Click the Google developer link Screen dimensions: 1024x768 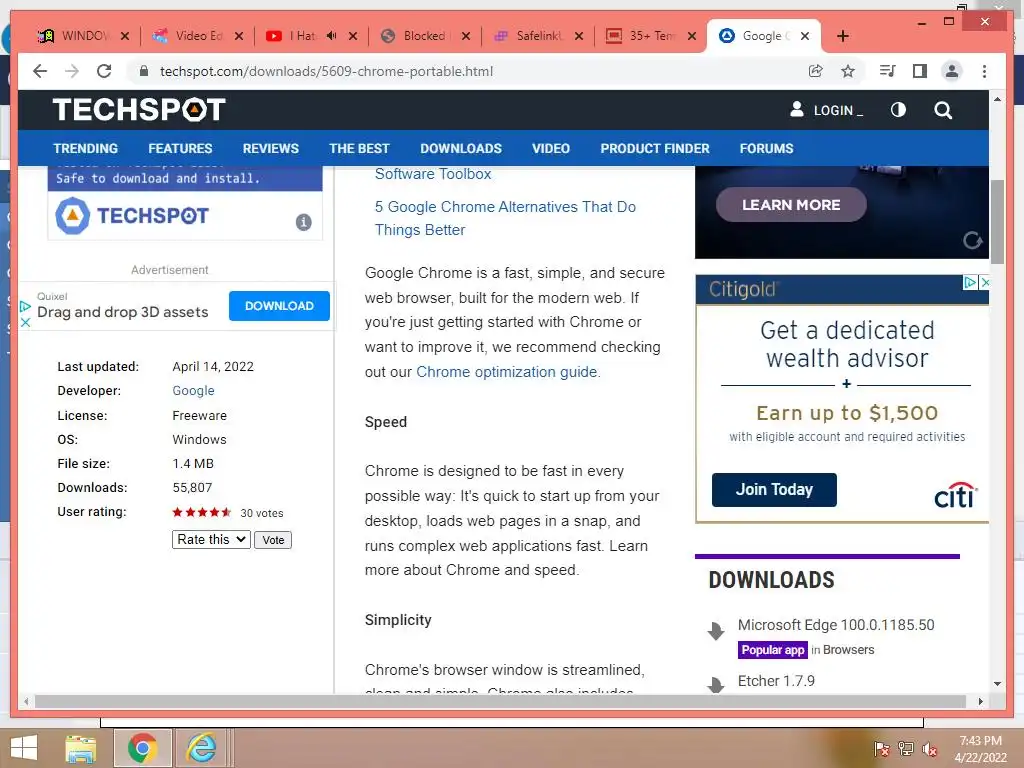(193, 391)
